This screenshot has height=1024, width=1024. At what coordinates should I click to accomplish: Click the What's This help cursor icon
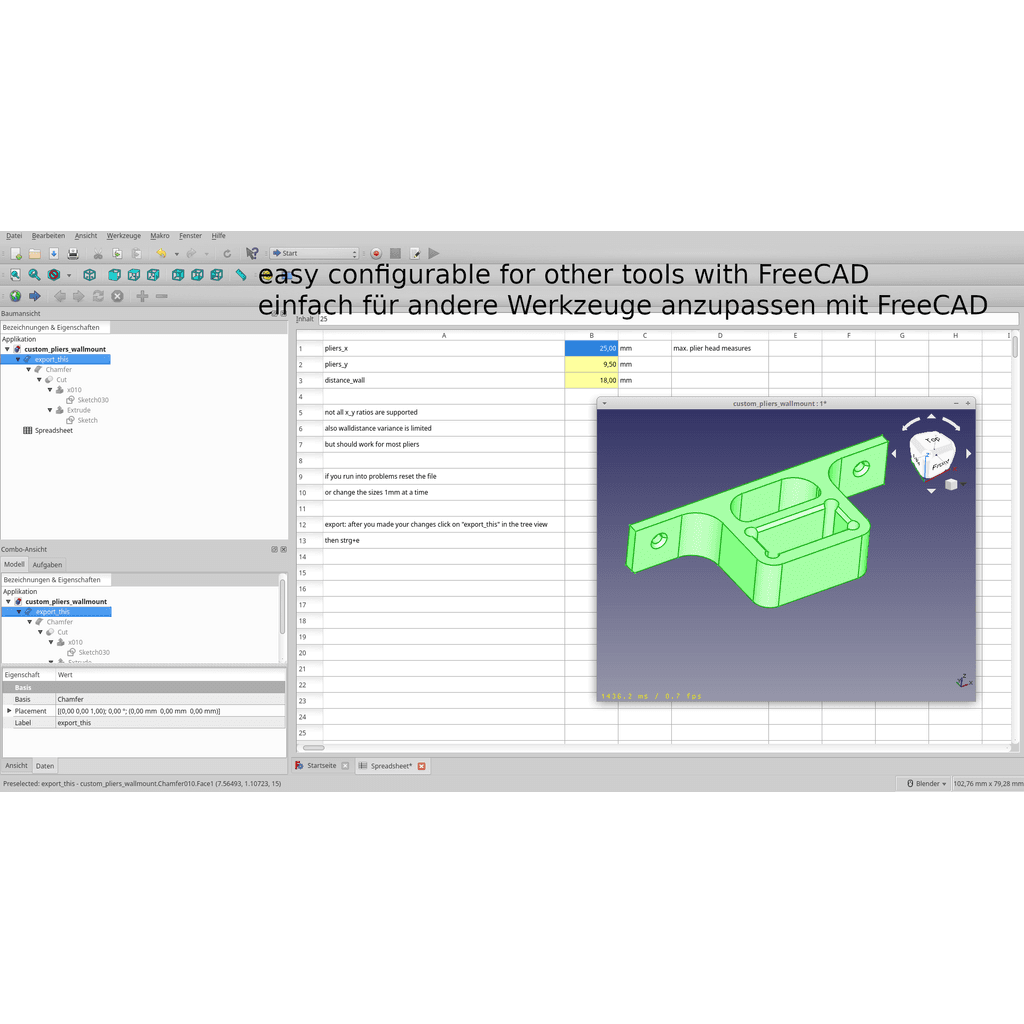252,253
